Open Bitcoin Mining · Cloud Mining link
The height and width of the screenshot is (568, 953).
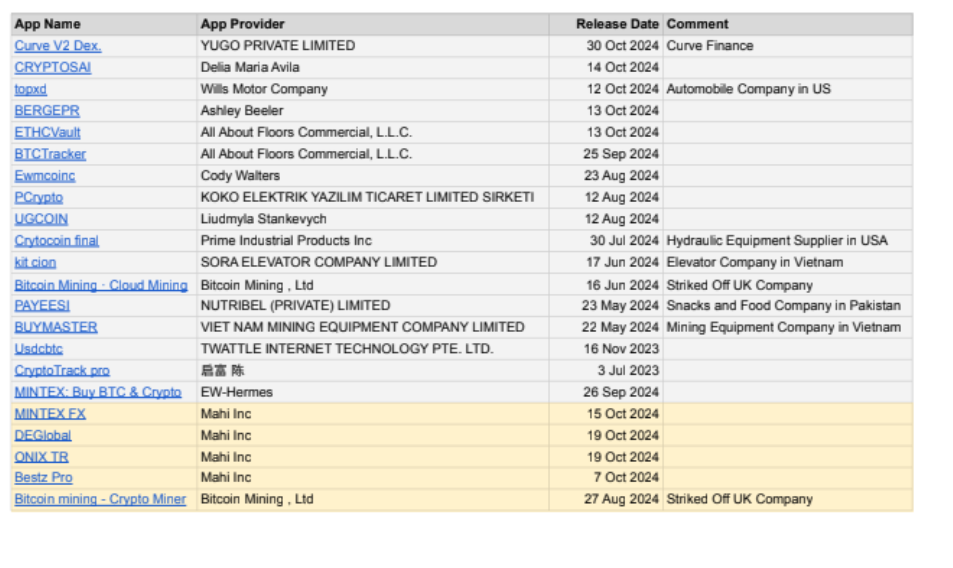100,285
